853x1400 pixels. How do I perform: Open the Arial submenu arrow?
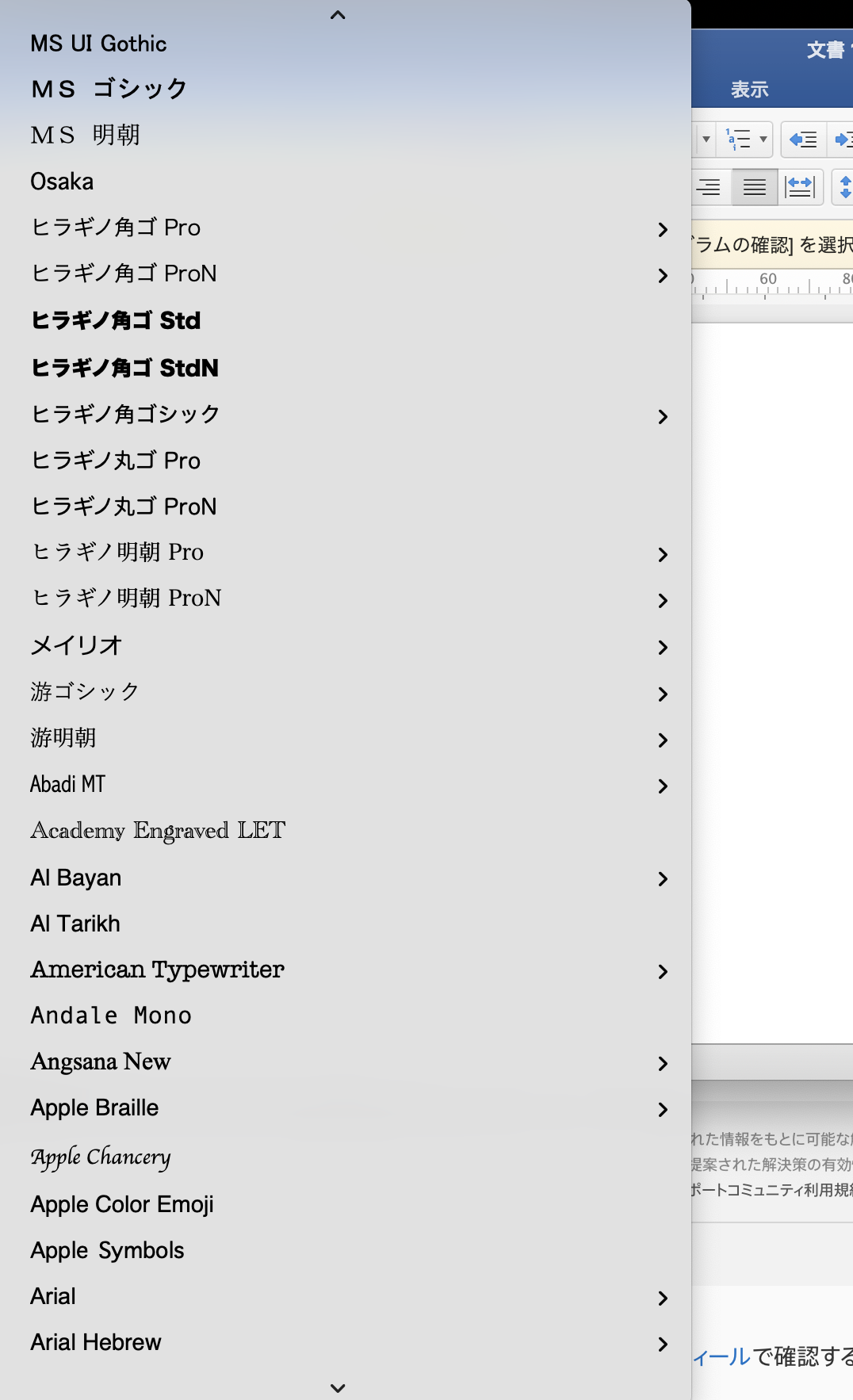pos(663,1298)
